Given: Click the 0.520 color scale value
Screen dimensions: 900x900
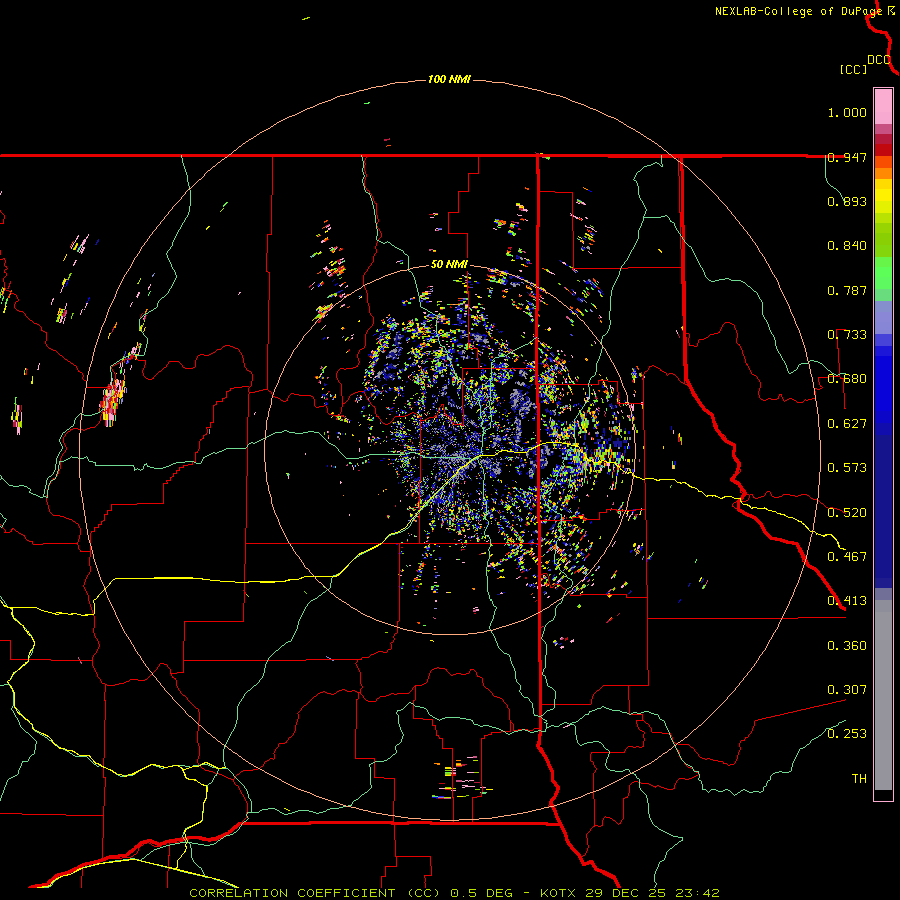Looking at the screenshot, I should click(x=847, y=513).
